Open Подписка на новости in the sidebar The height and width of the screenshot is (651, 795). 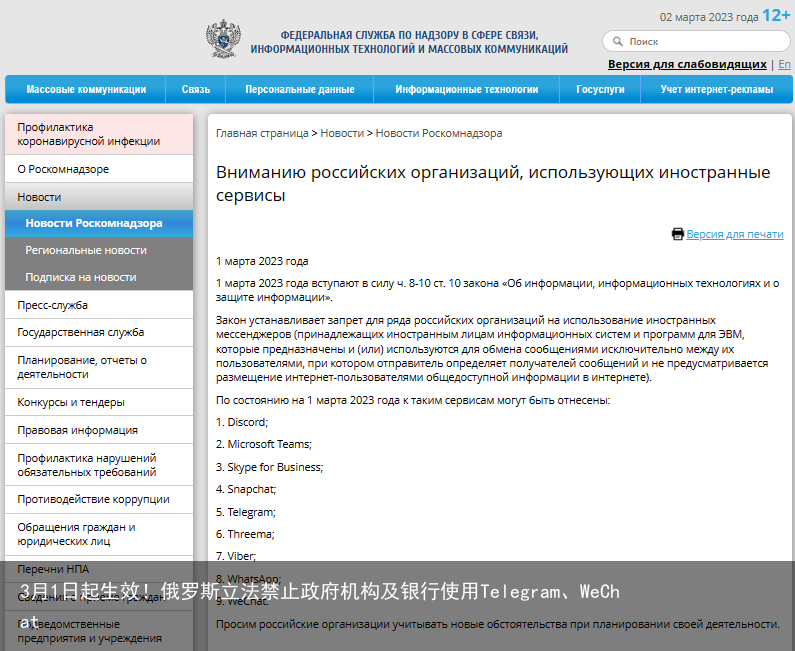[99, 277]
